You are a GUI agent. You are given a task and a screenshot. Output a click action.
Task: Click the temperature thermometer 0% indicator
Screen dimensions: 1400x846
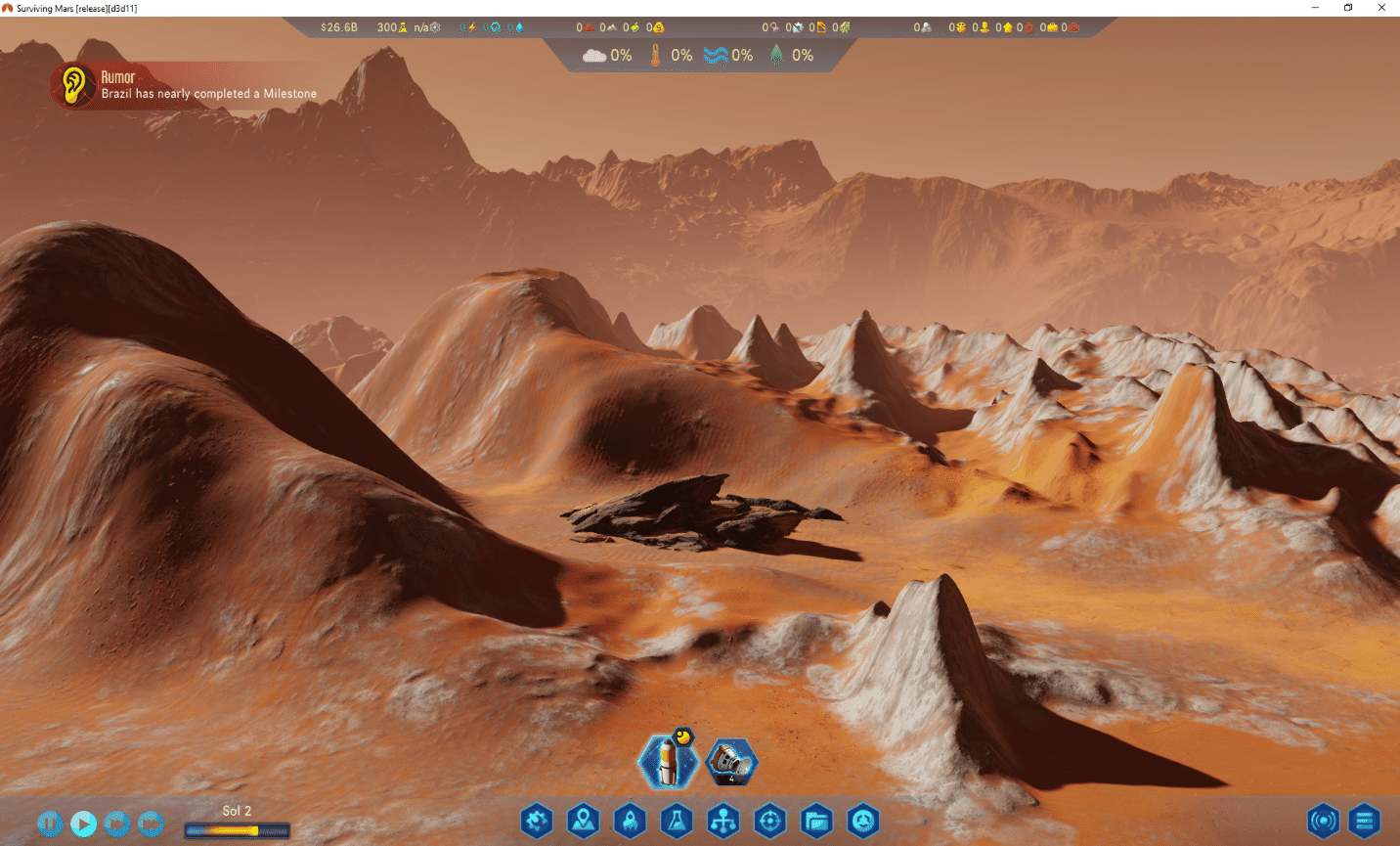671,56
